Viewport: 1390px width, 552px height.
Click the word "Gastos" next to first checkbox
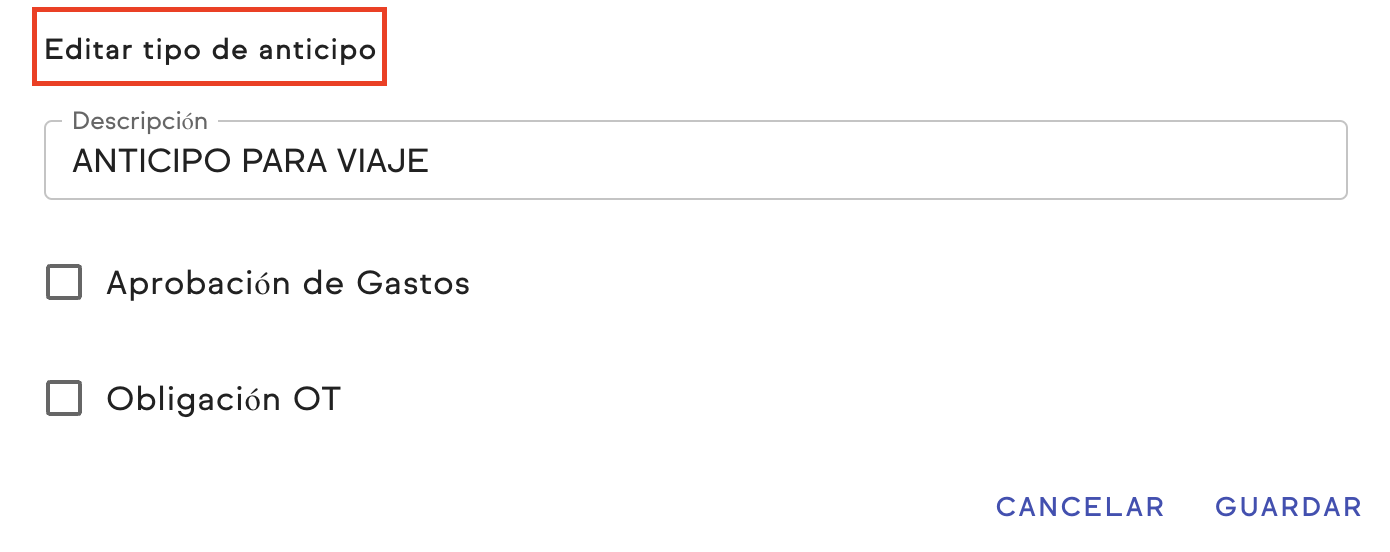coord(413,284)
